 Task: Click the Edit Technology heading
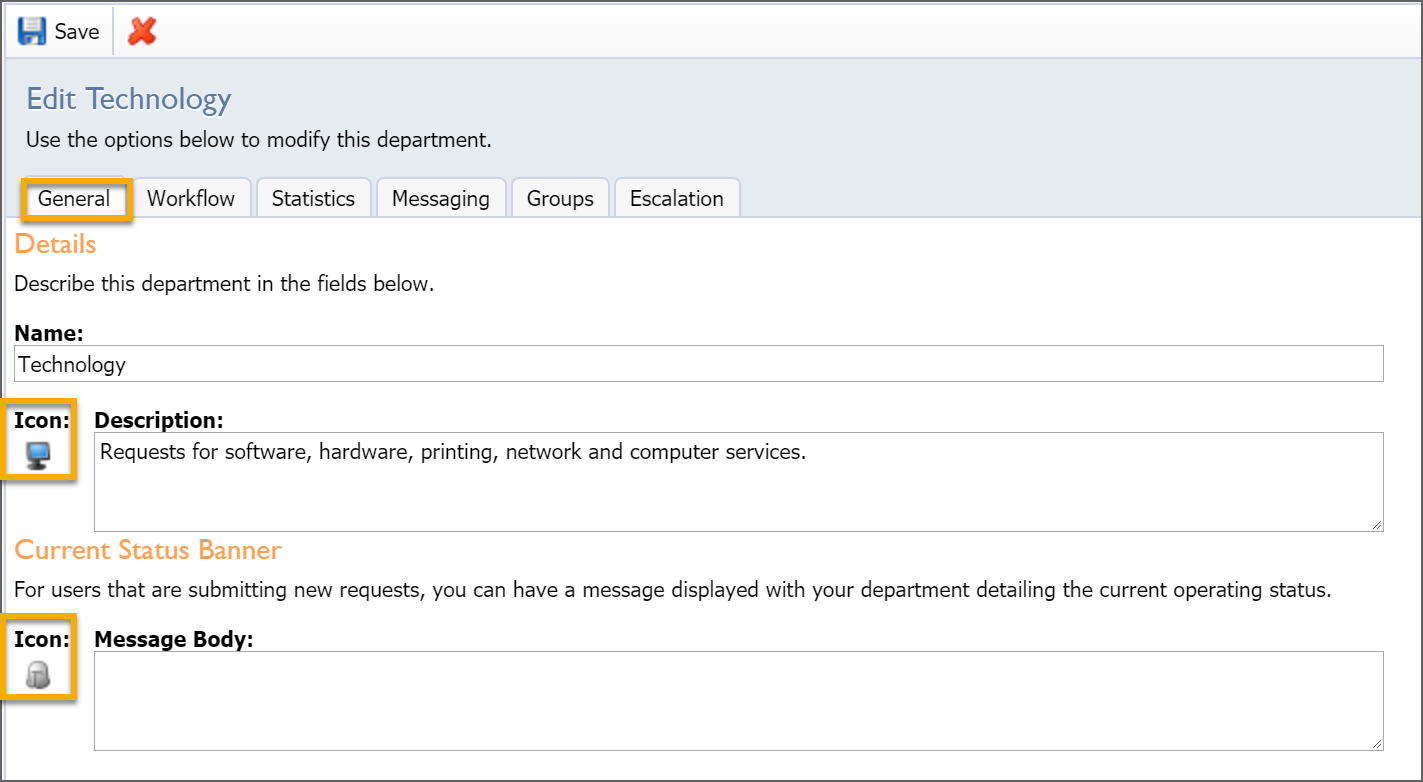pyautogui.click(x=129, y=99)
